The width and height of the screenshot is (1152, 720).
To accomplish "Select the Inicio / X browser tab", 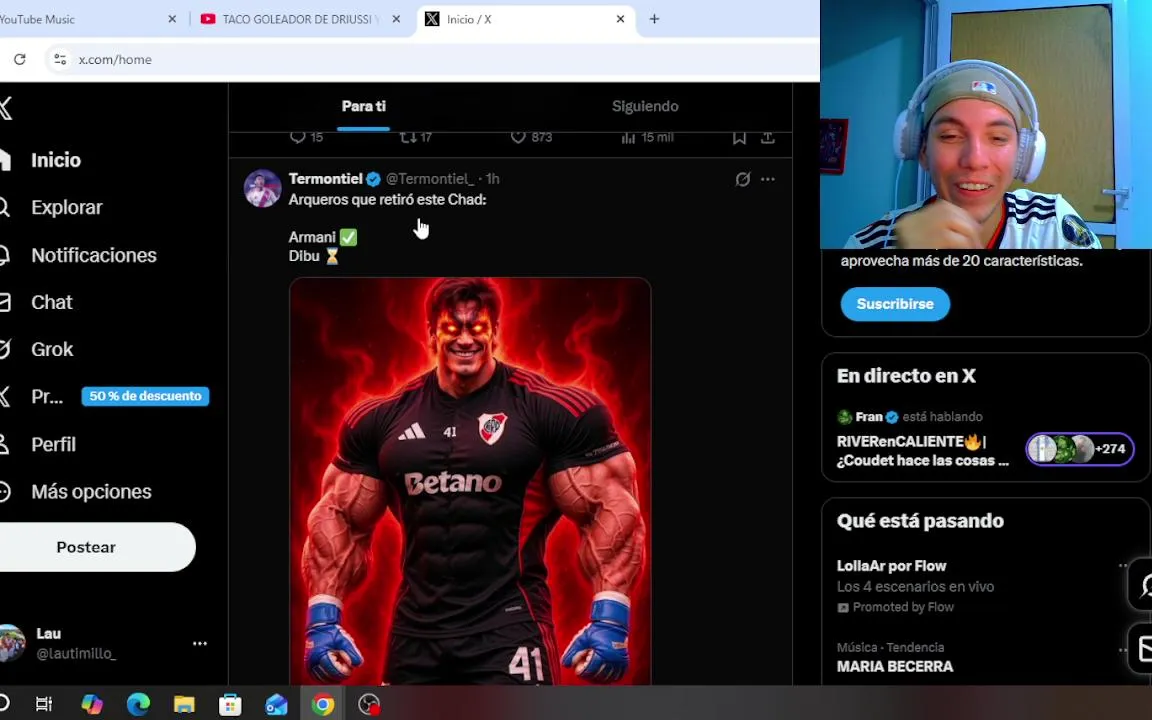I will (525, 19).
